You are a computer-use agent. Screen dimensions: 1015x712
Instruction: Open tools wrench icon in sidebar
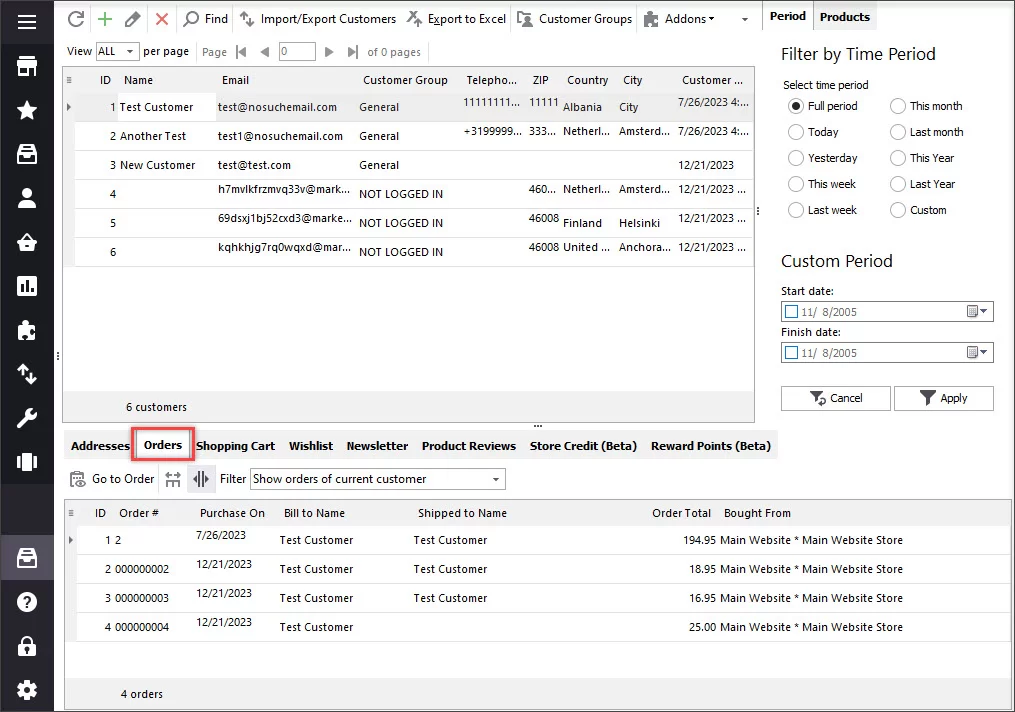click(27, 418)
